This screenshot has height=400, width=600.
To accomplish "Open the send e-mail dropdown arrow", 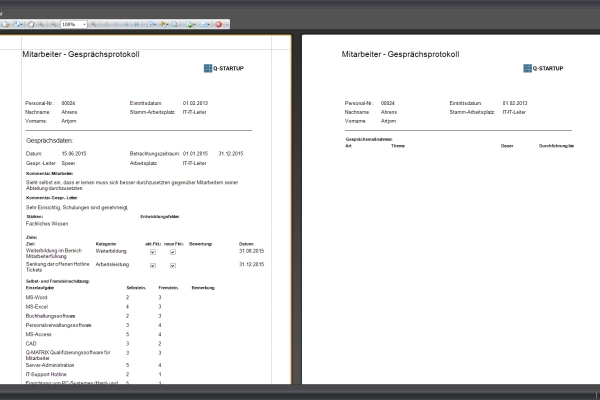I will (x=209, y=24).
